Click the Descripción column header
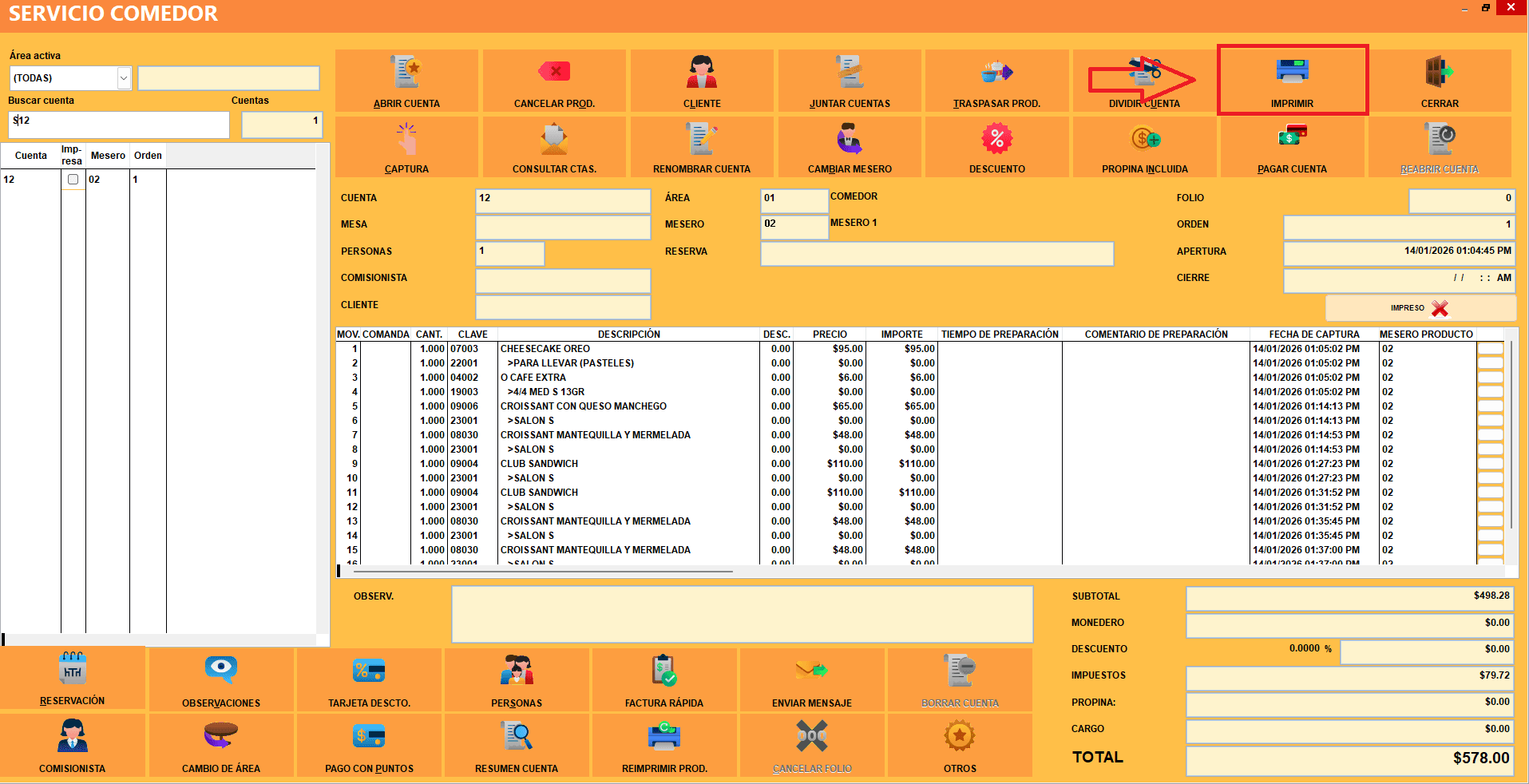Image resolution: width=1529 pixels, height=784 pixels. pyautogui.click(x=628, y=335)
